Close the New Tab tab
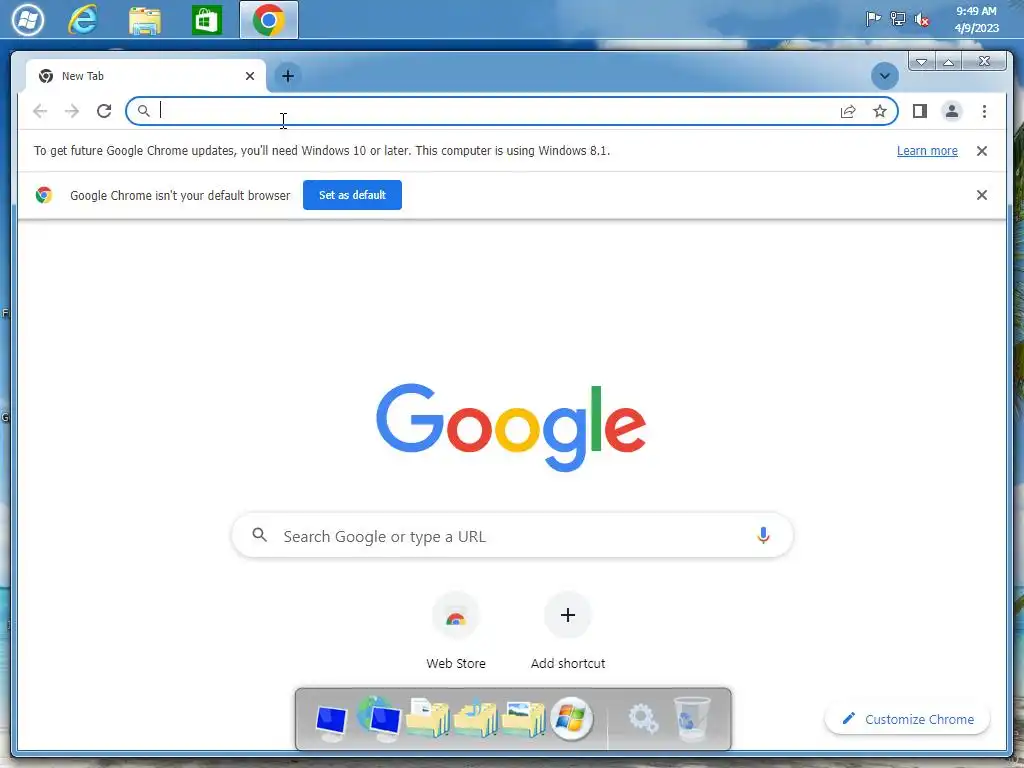 [249, 76]
